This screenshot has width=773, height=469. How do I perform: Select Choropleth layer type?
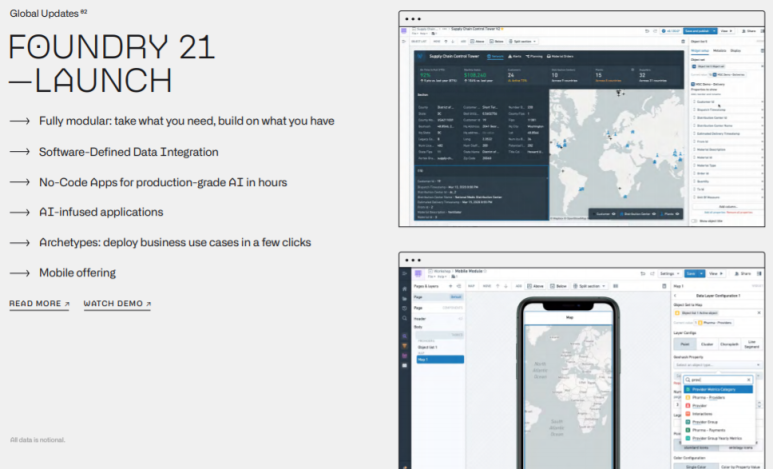click(x=729, y=344)
